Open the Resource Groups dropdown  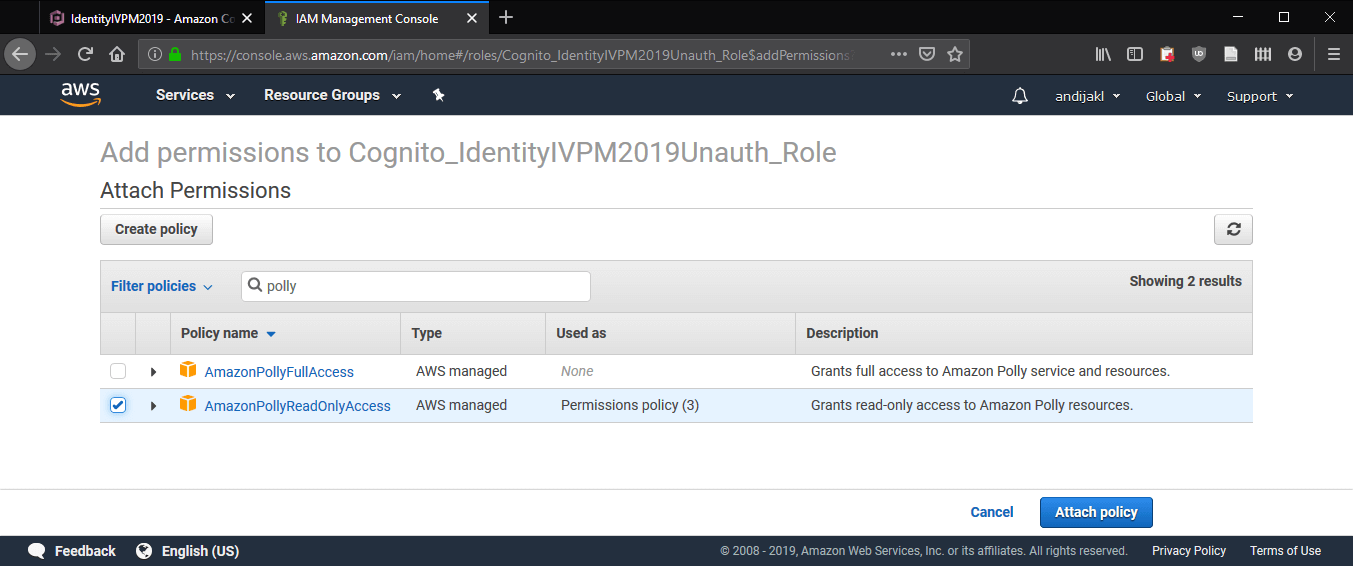point(332,95)
